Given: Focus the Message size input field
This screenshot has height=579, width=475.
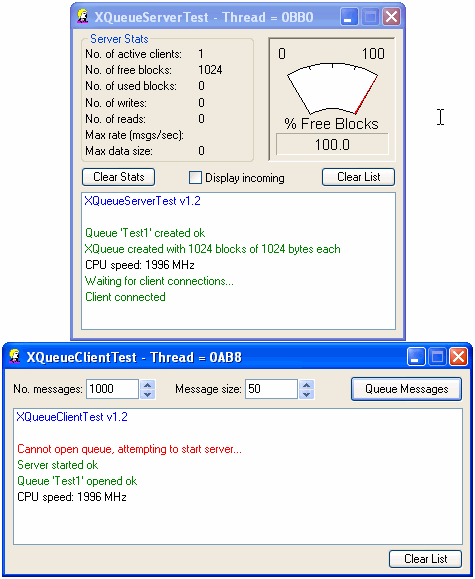Looking at the screenshot, I should tap(271, 389).
